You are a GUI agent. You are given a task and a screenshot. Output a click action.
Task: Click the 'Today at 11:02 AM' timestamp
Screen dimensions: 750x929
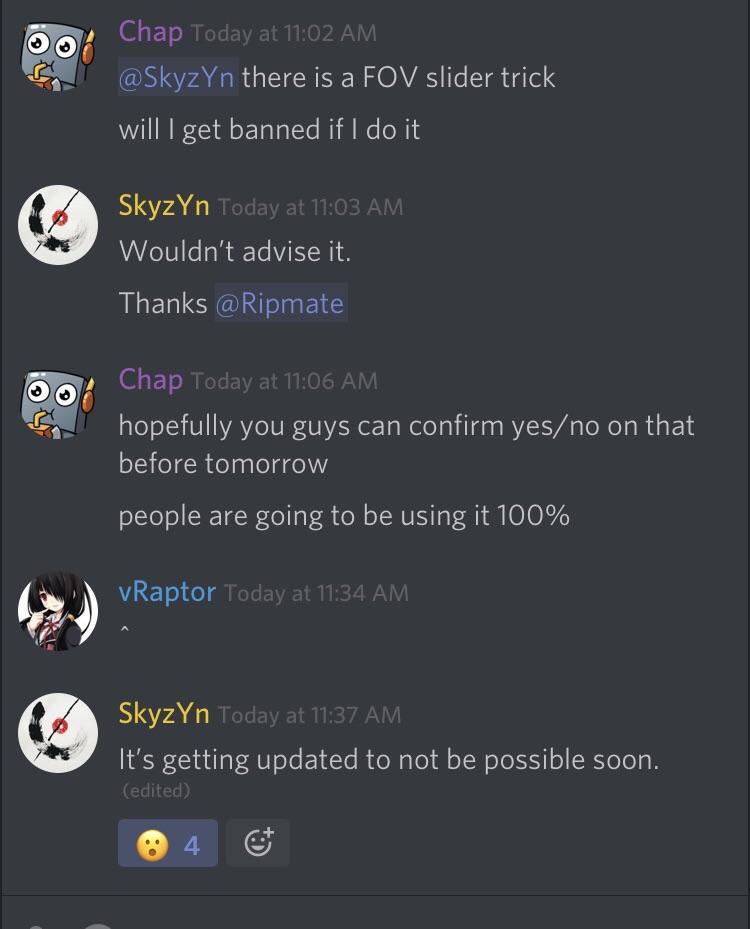pyautogui.click(x=284, y=33)
